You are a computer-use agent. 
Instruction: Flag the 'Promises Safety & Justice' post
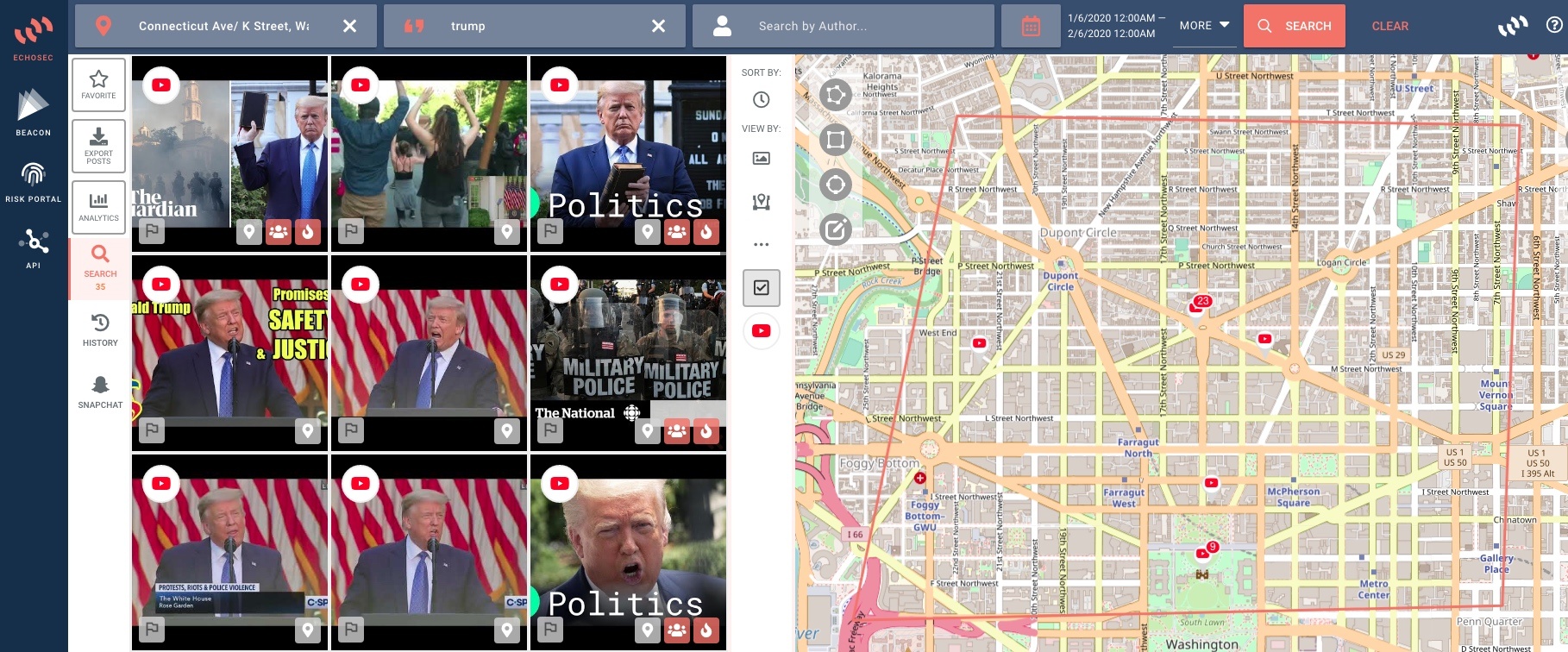pyautogui.click(x=152, y=430)
